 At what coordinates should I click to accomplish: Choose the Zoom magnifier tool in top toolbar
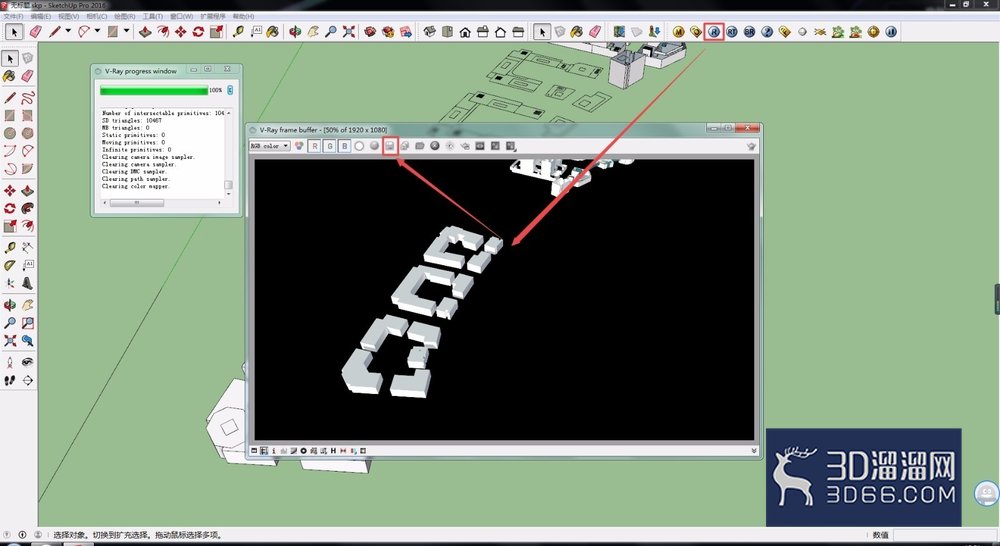330,31
